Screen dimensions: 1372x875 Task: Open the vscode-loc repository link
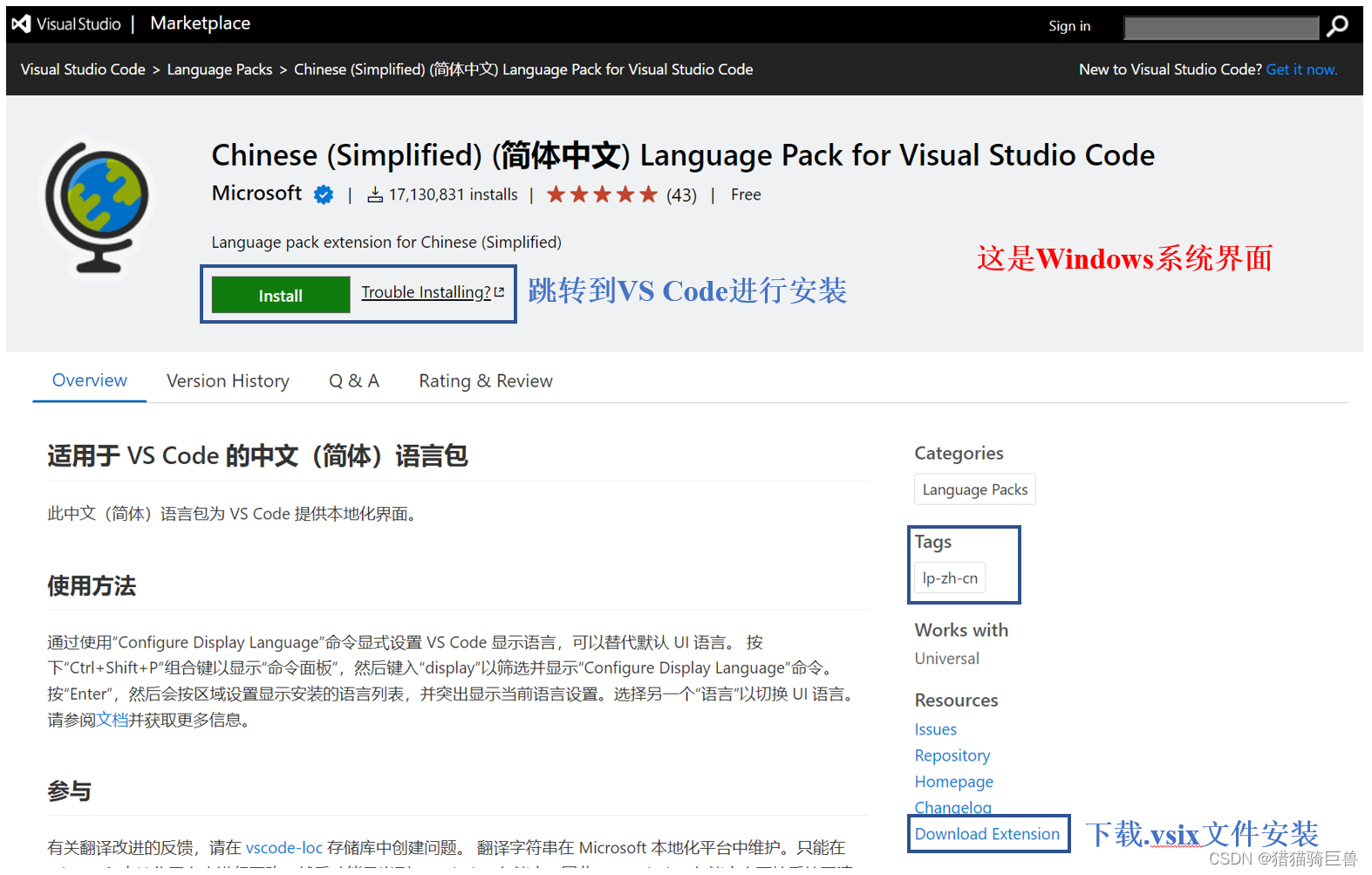pyautogui.click(x=283, y=848)
